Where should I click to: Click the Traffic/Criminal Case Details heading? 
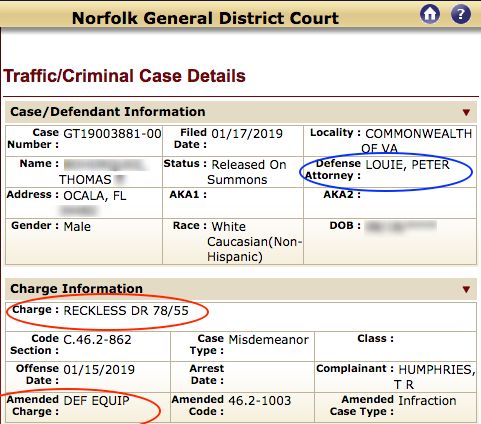pos(124,76)
